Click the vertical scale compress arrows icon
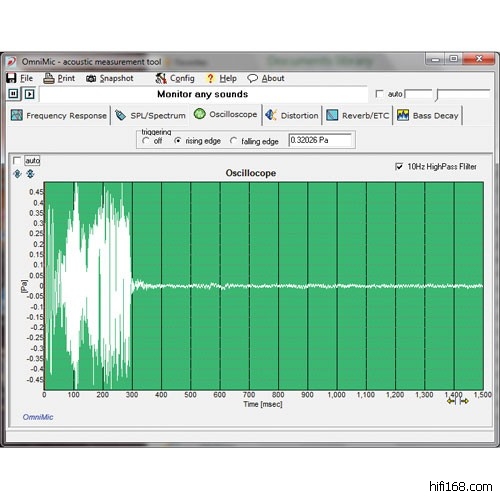The image size is (500, 500). (30, 174)
